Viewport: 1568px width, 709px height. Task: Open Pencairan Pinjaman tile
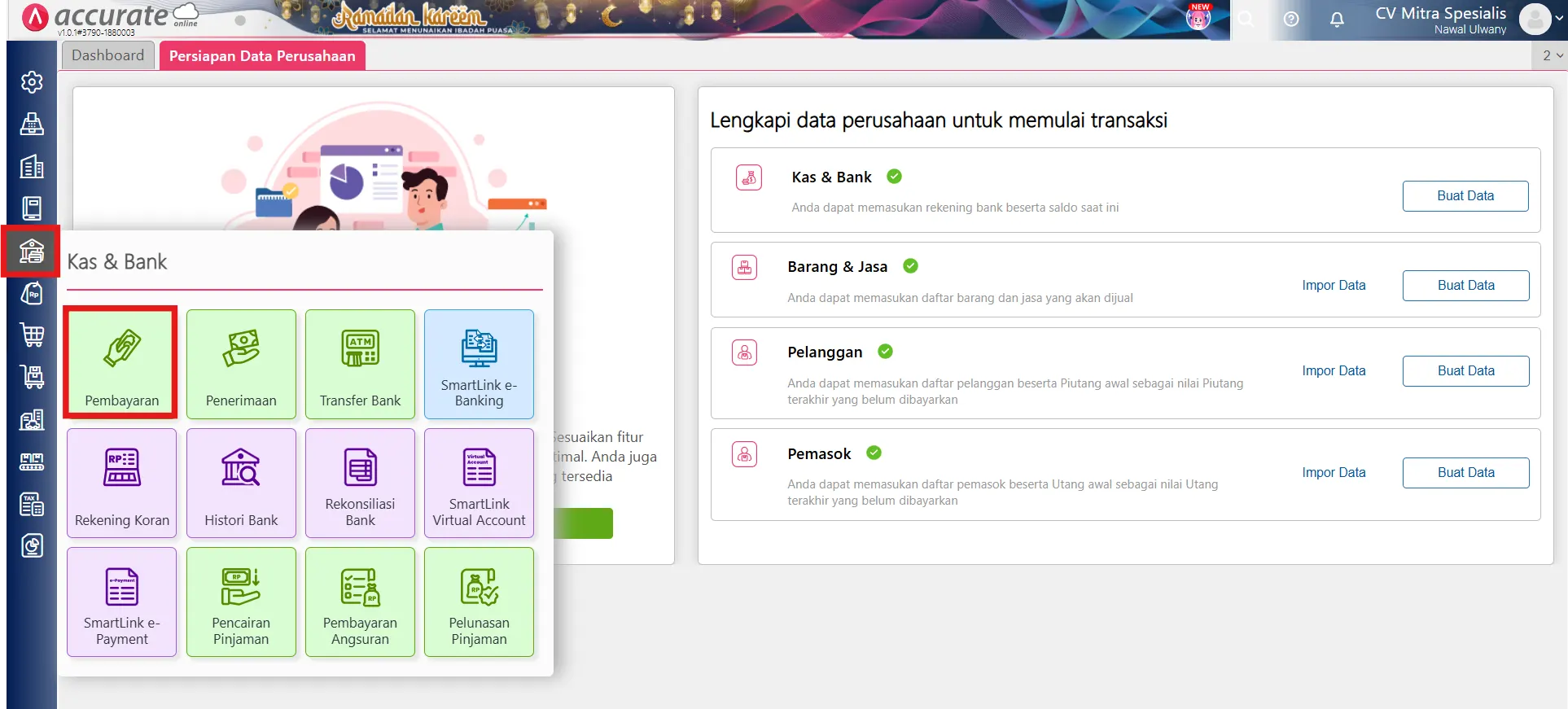(x=241, y=602)
